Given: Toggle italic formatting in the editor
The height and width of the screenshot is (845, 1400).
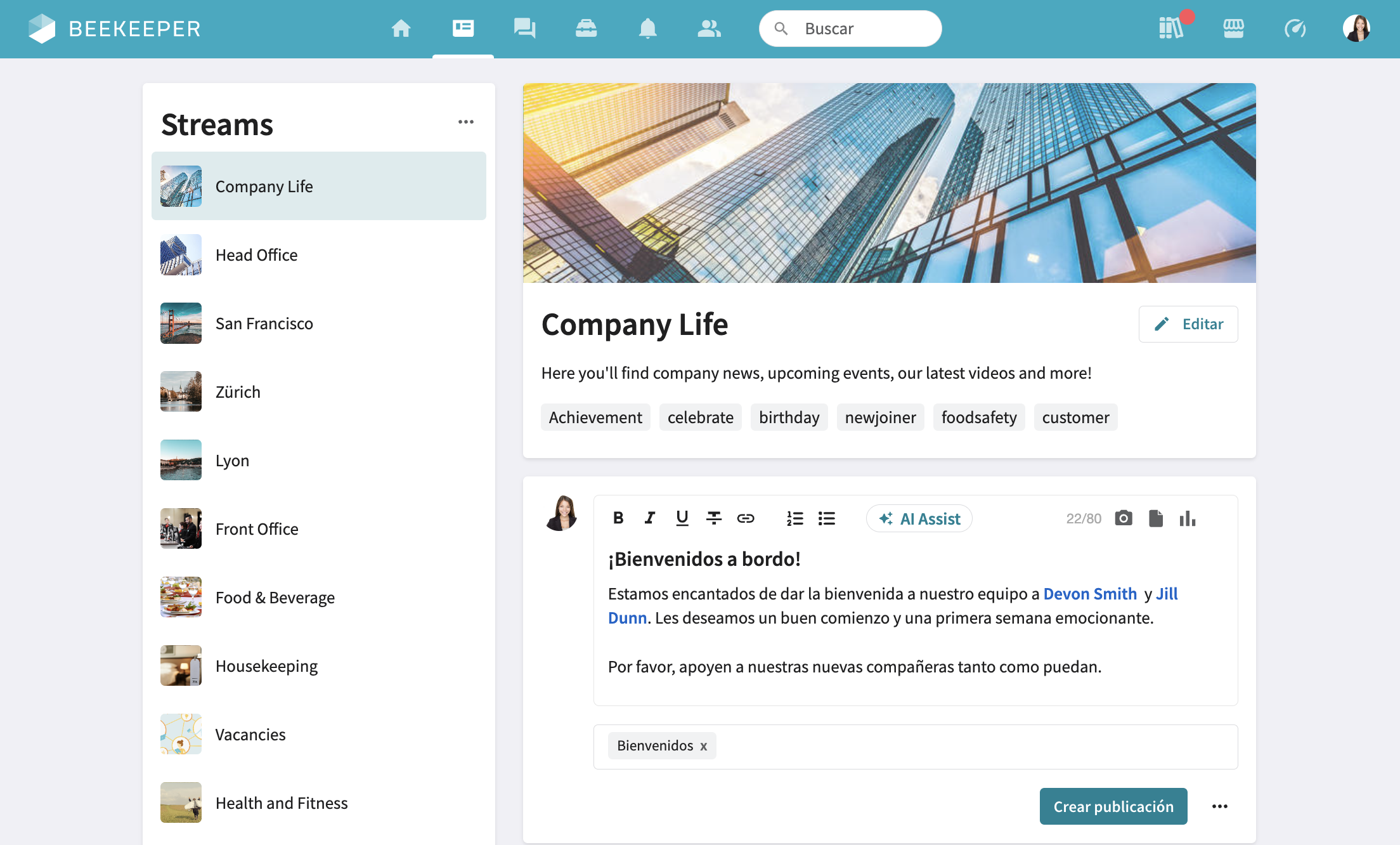Looking at the screenshot, I should pyautogui.click(x=650, y=518).
